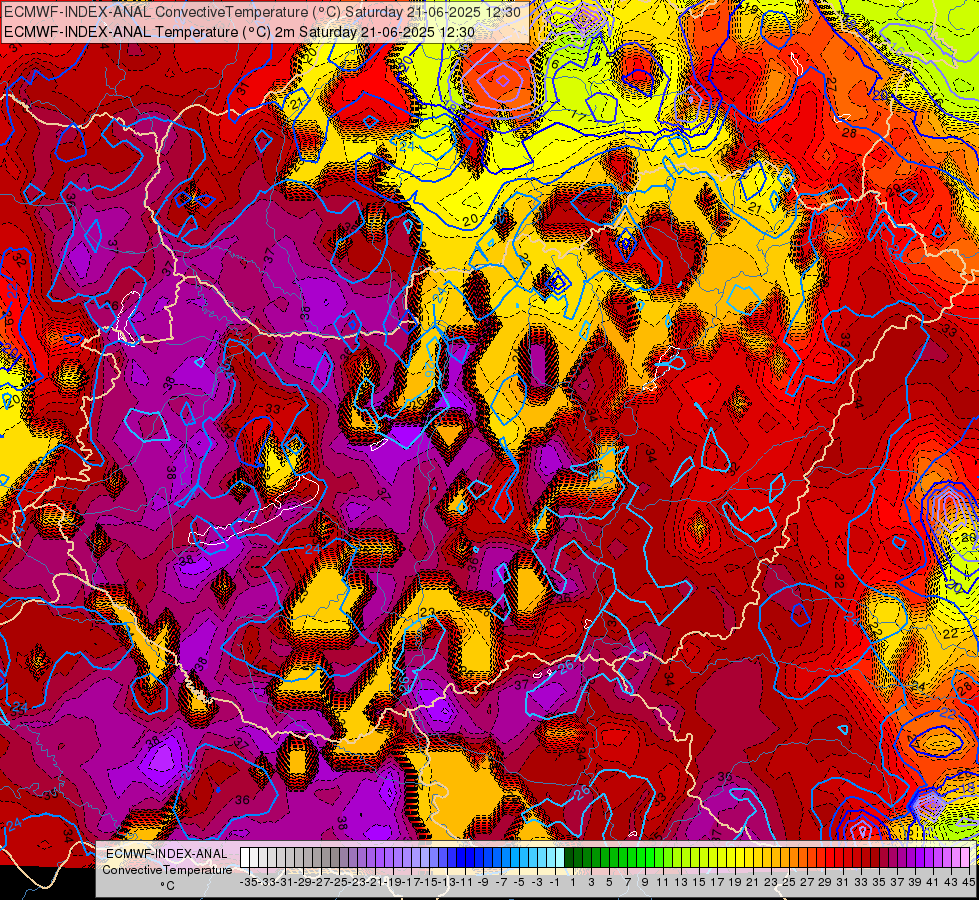Click the '-1' value in the legend scale

click(555, 883)
